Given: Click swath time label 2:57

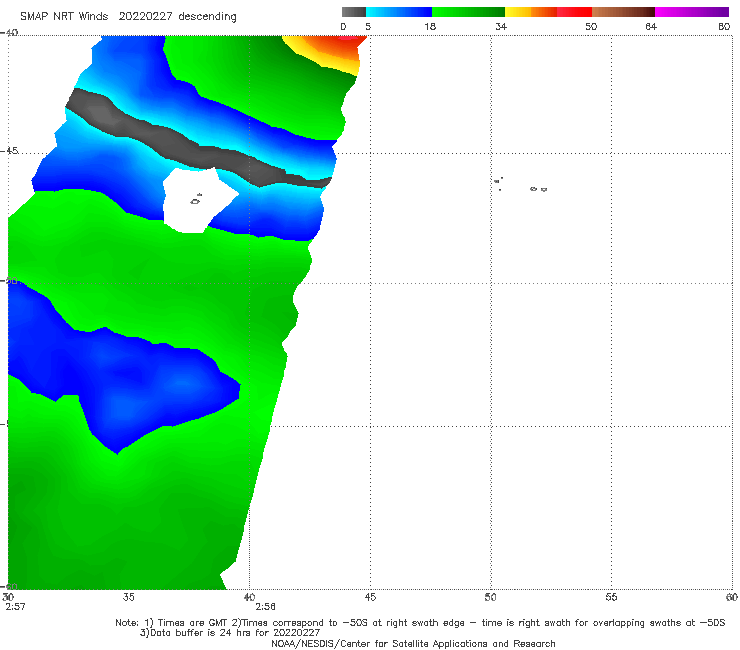Looking at the screenshot, I should coord(15,607).
